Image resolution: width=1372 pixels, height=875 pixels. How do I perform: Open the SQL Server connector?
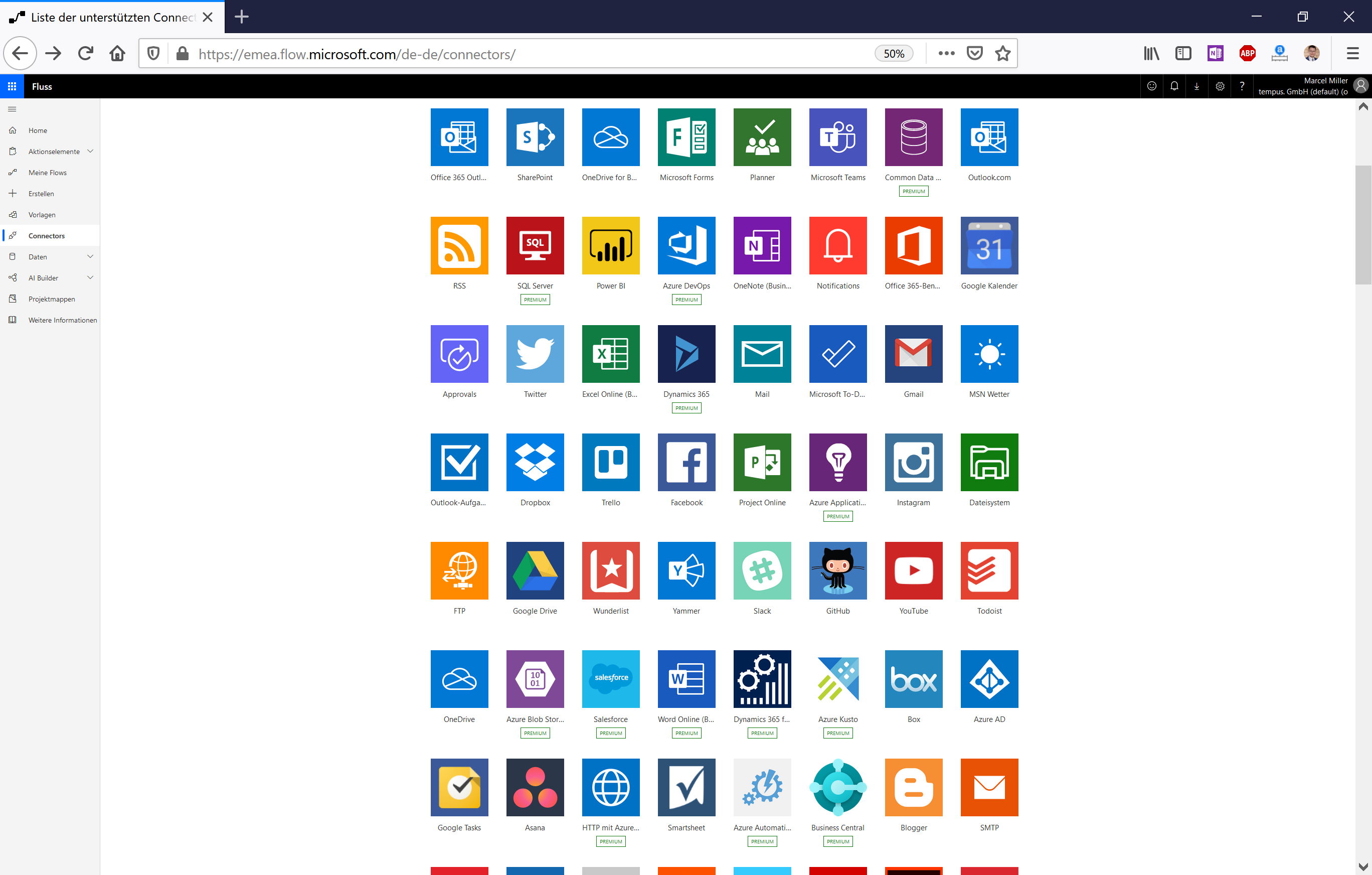pyautogui.click(x=535, y=246)
